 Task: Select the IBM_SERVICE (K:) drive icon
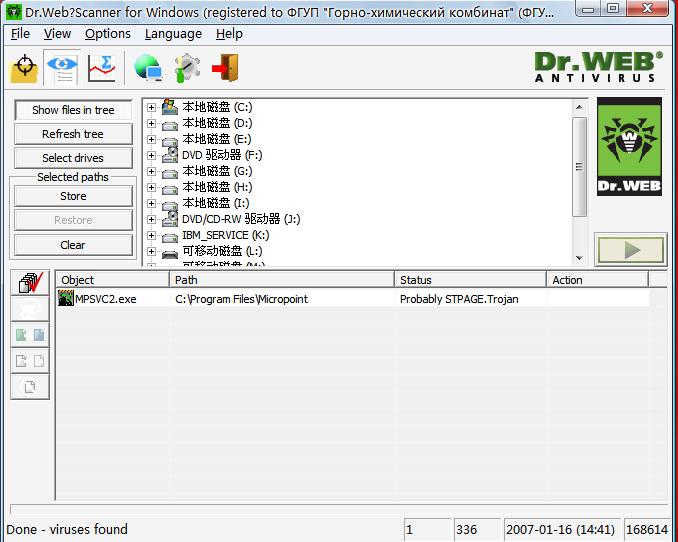[x=170, y=237]
